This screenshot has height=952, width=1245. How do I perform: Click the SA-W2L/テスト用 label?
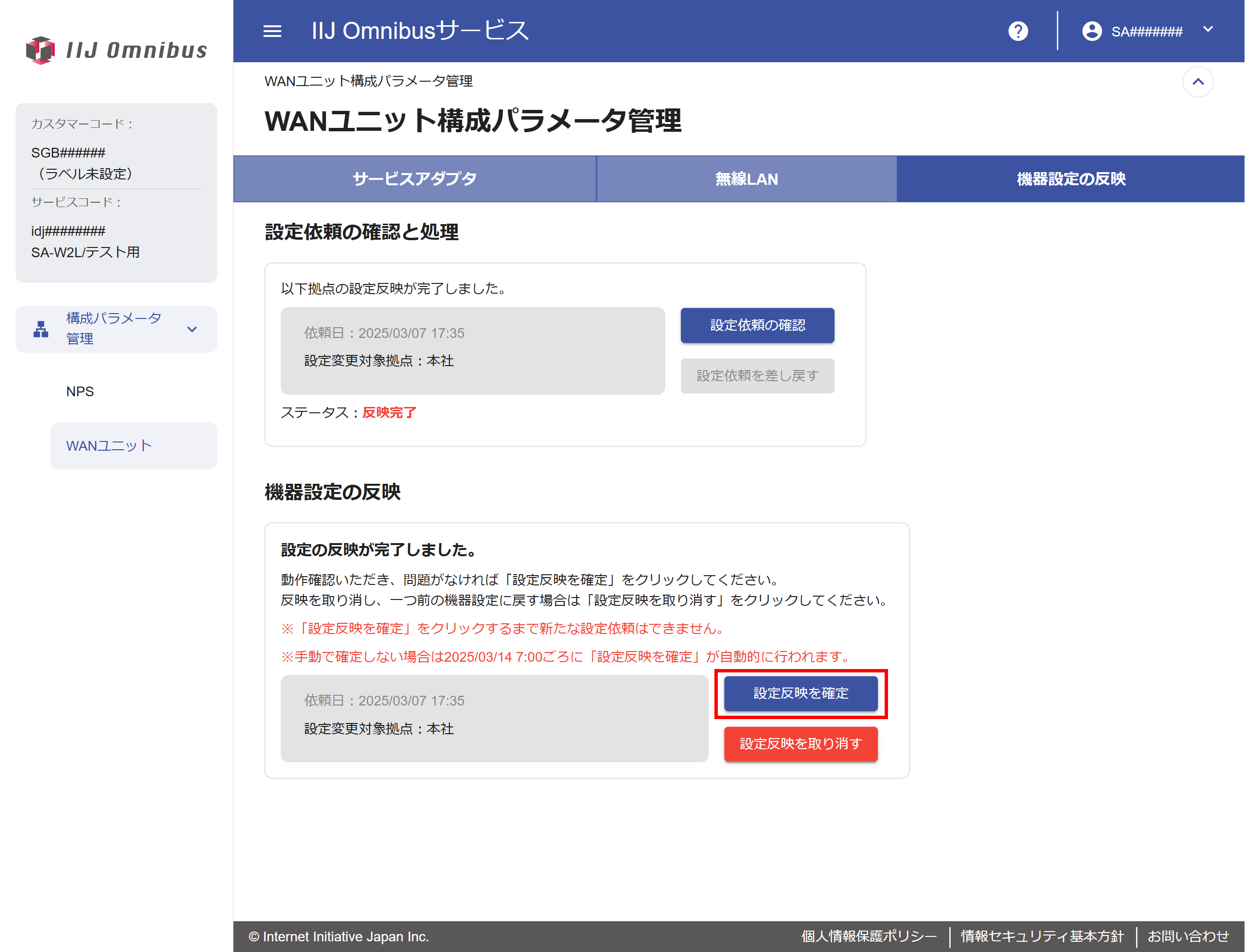coord(86,252)
